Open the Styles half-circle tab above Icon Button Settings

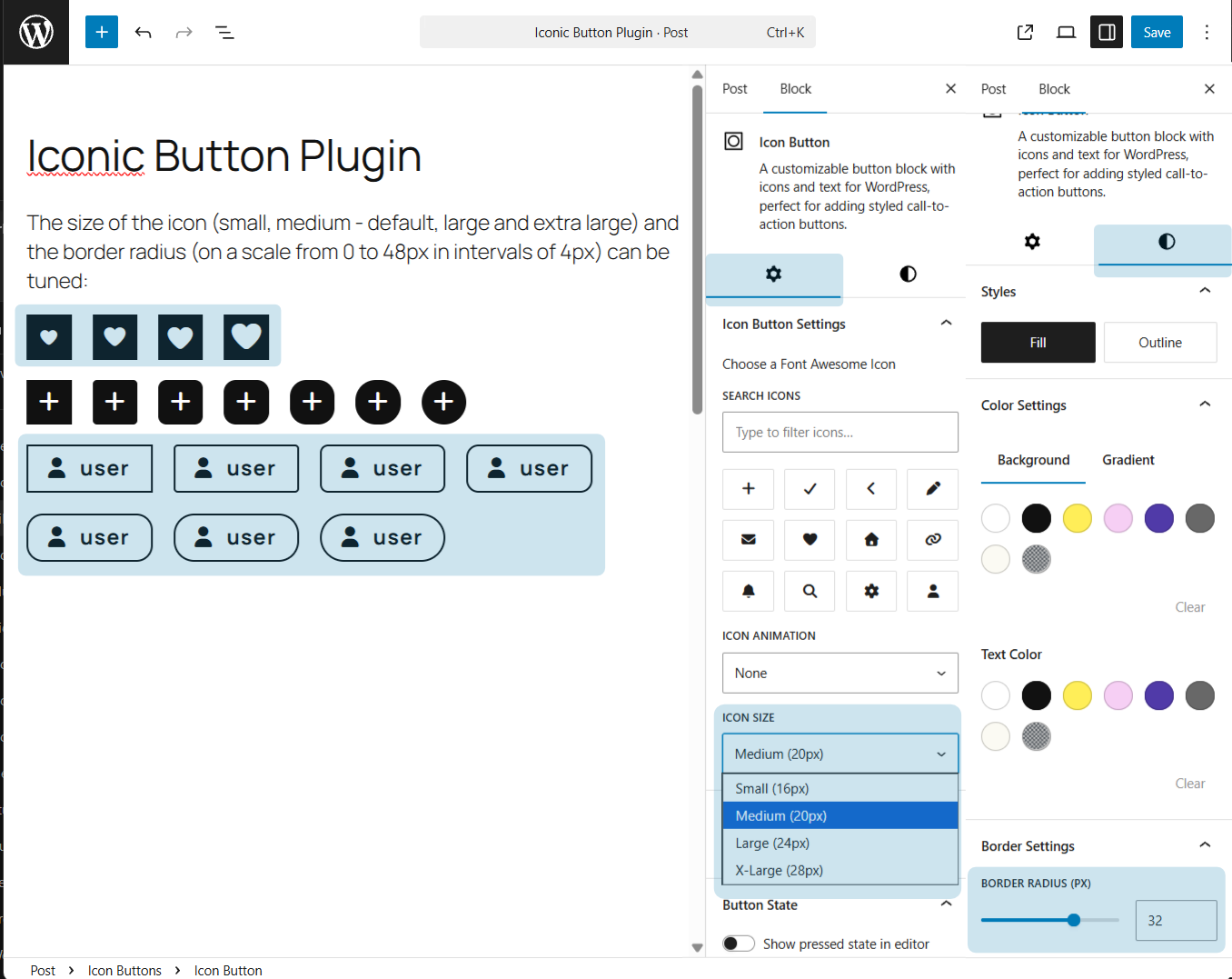click(908, 275)
